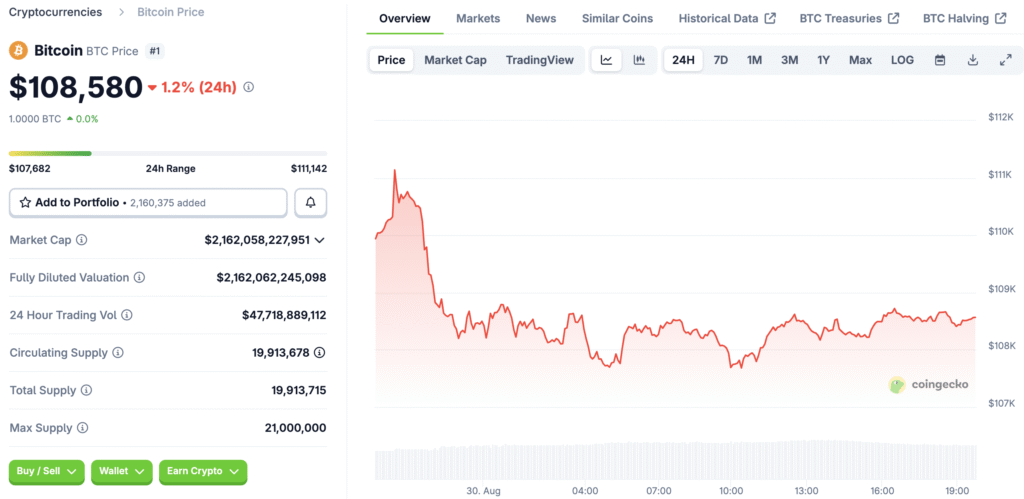Open the Buy / Sell dropdown
The height and width of the screenshot is (499, 1024).
pyautogui.click(x=46, y=471)
